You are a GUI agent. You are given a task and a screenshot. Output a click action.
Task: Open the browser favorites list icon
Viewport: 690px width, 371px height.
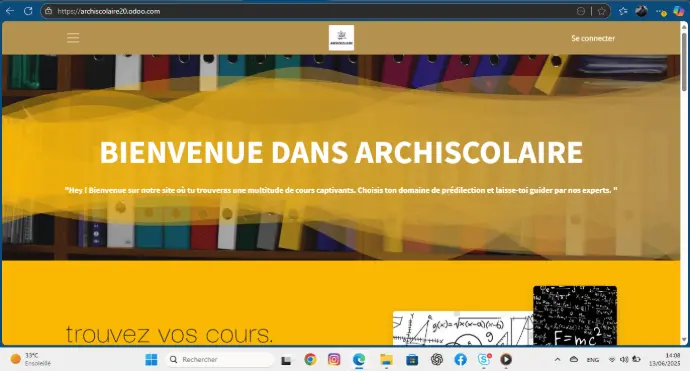pyautogui.click(x=623, y=11)
